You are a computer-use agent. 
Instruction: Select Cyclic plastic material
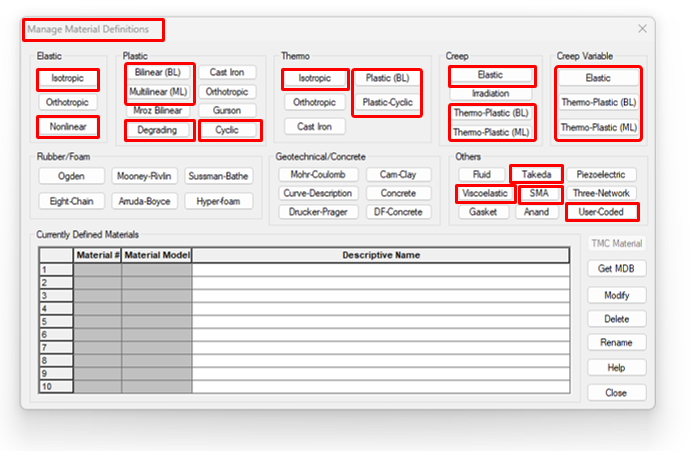(x=227, y=130)
